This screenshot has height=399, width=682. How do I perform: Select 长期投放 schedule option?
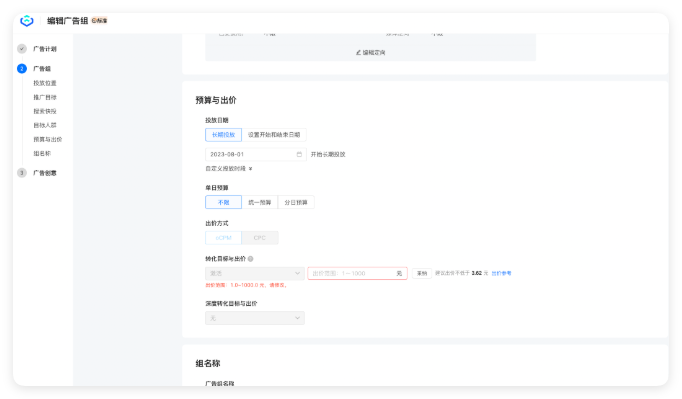(x=223, y=135)
